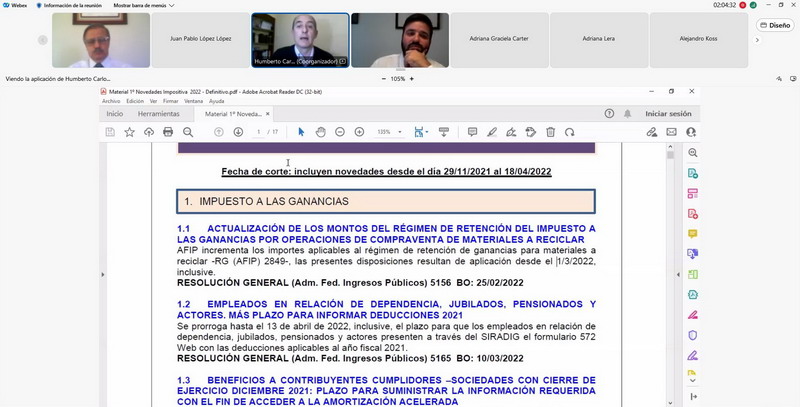Expand the left navigation pane arrow
The image size is (800, 407).
(x=103, y=274)
